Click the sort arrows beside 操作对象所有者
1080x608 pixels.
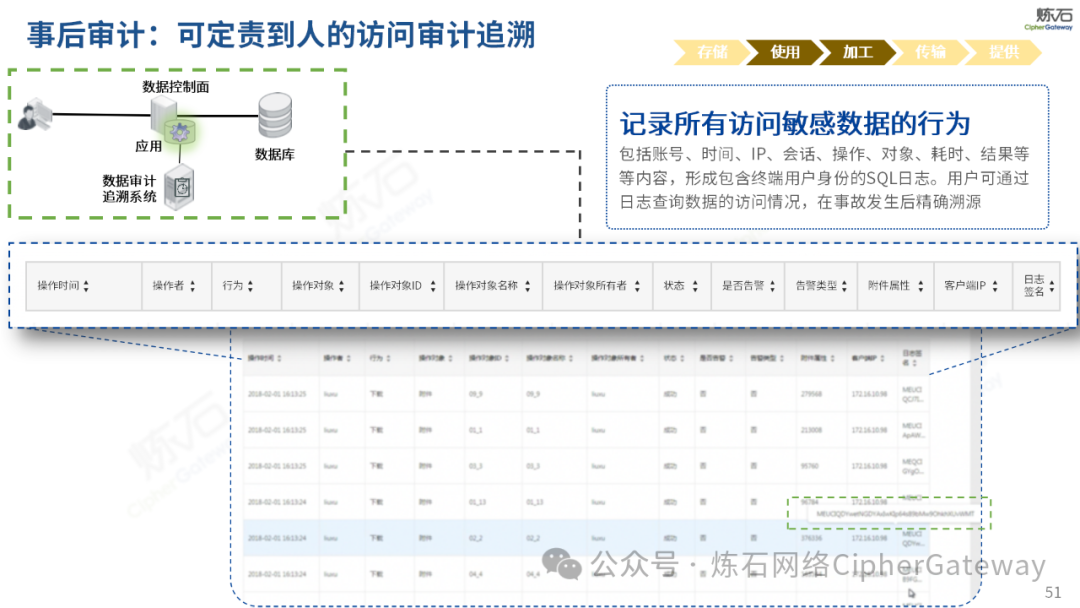(637, 286)
